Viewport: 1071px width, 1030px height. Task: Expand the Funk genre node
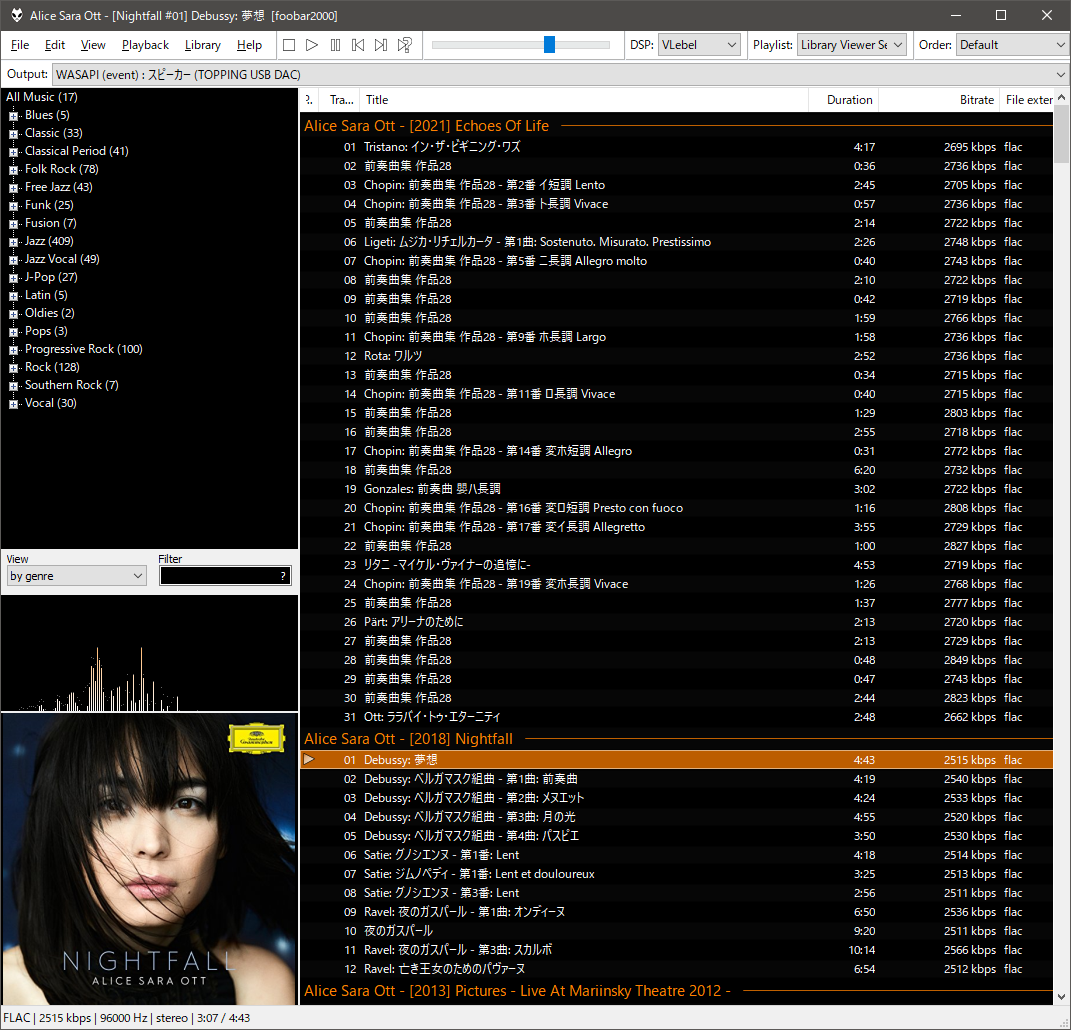[x=13, y=206]
